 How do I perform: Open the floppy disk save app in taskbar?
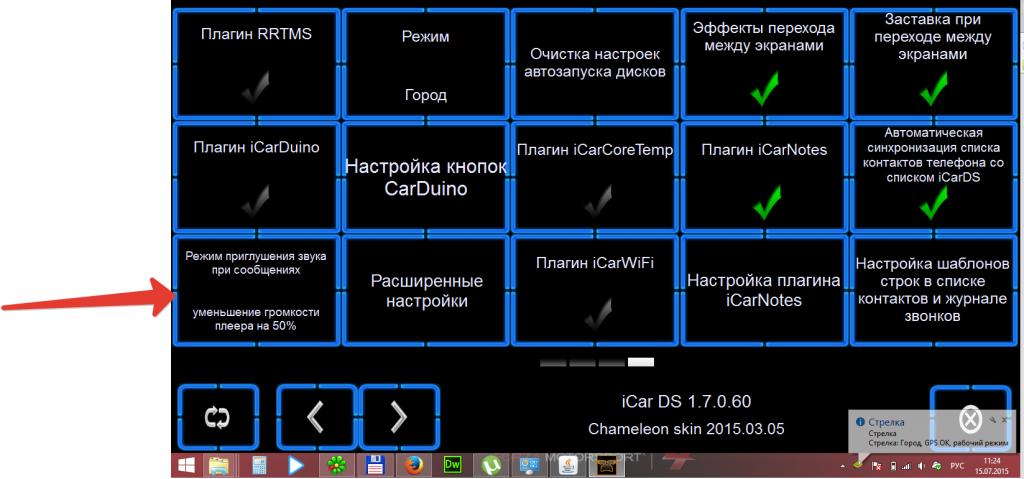tap(376, 465)
